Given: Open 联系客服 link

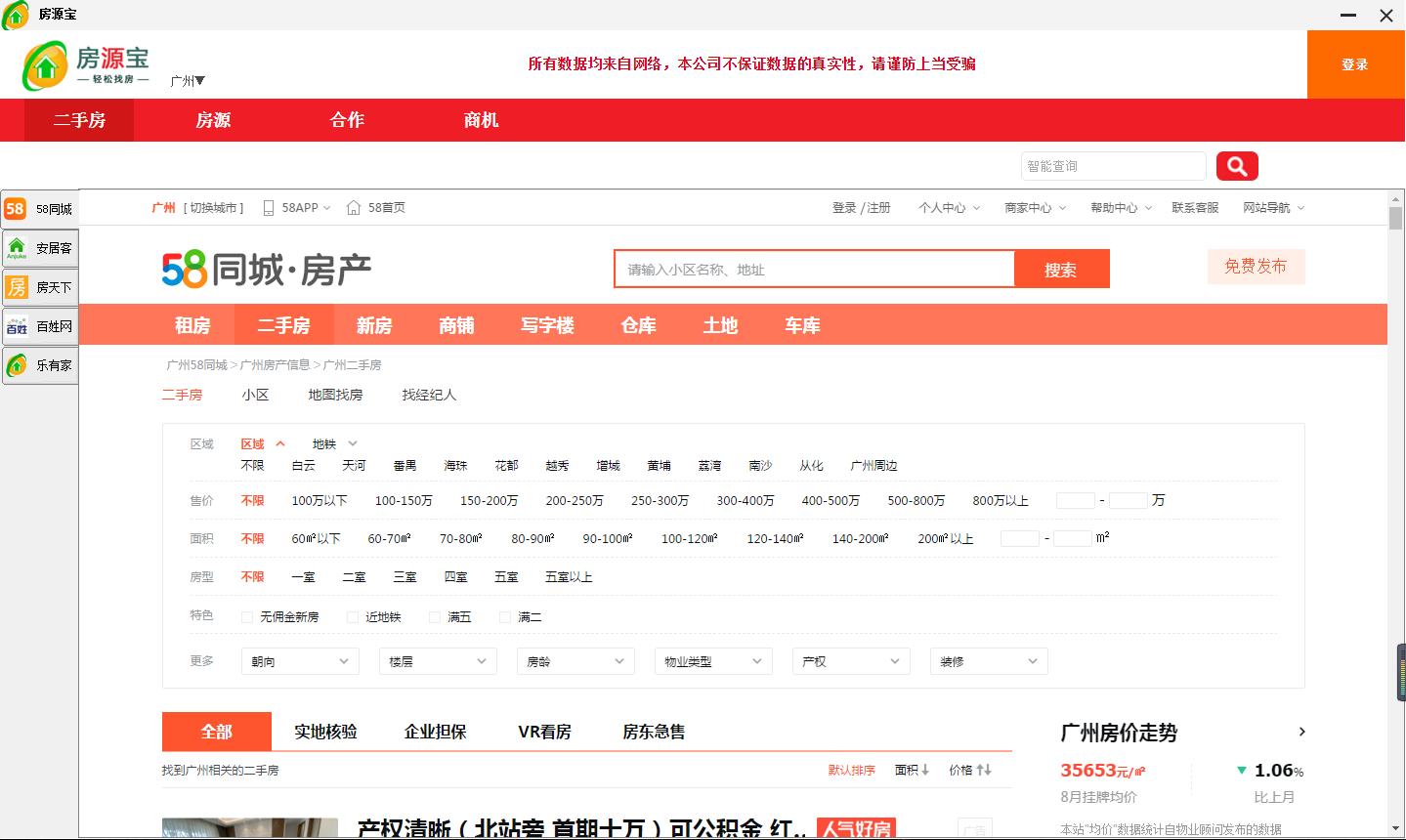Looking at the screenshot, I should [1195, 208].
